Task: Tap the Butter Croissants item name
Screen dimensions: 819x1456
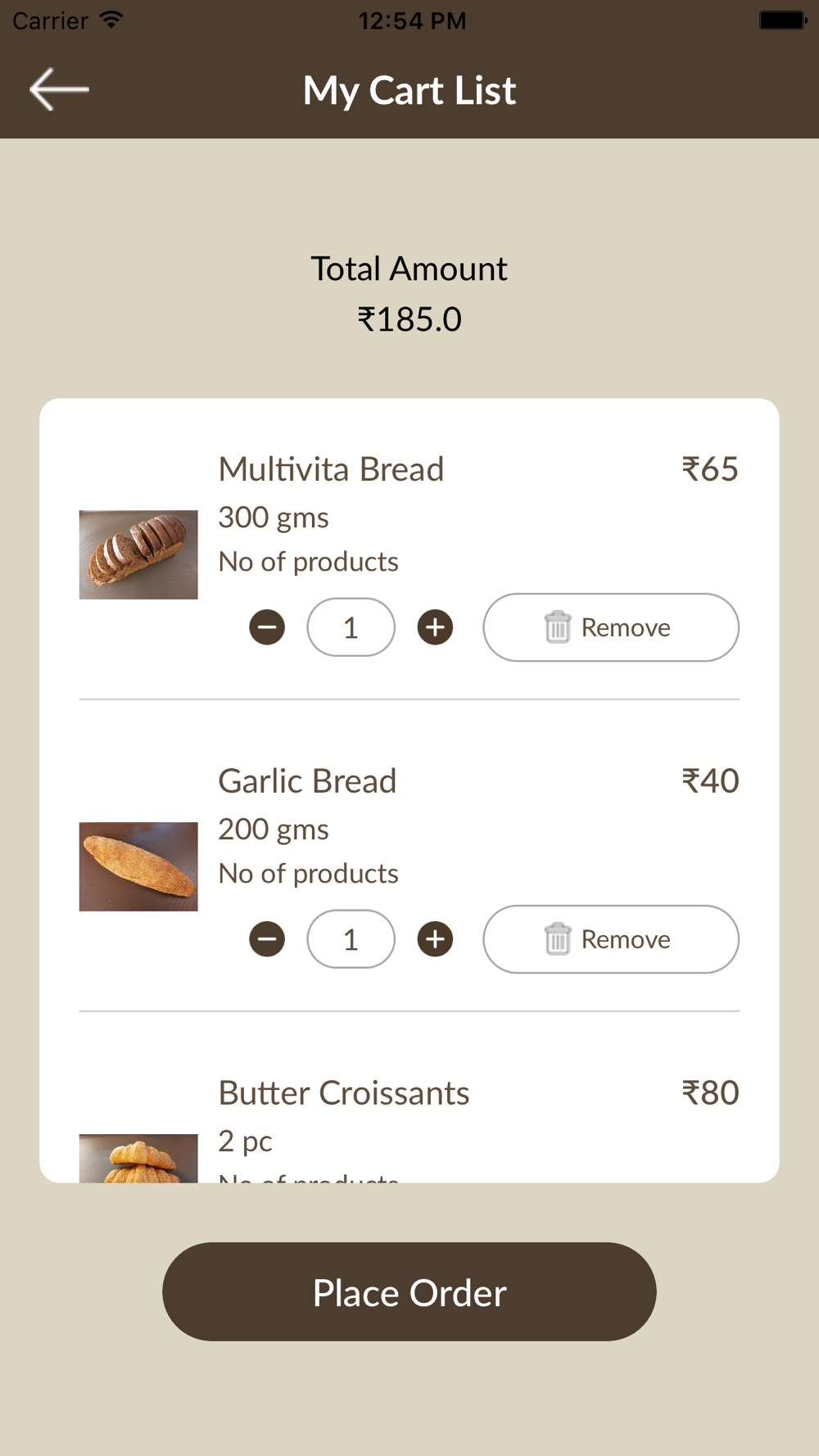Action: [x=344, y=1093]
